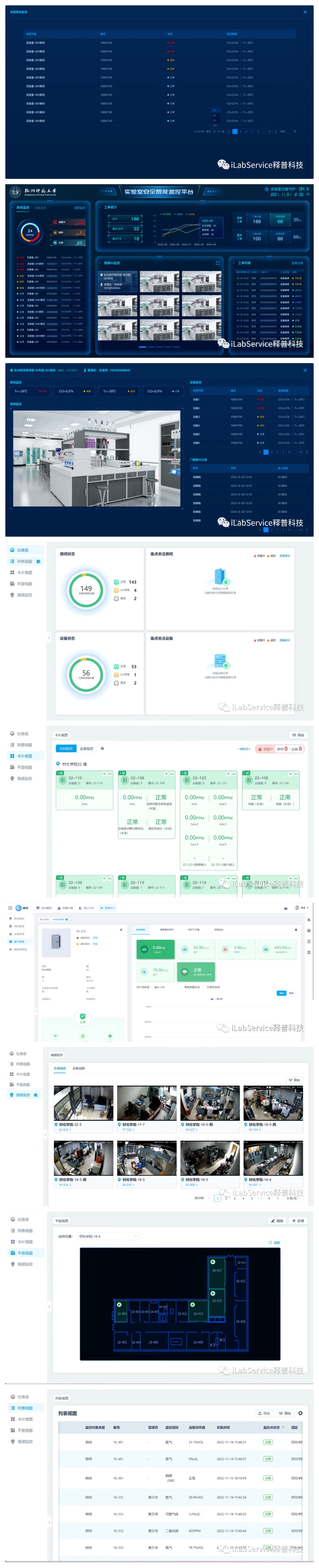Click the 编辑 button on the floor-plan page
The width and height of the screenshot is (319, 1568).
(278, 1220)
